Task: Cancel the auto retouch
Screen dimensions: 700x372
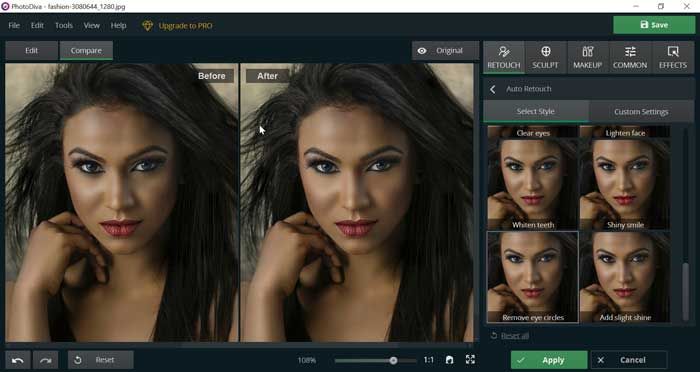Action: pyautogui.click(x=629, y=360)
